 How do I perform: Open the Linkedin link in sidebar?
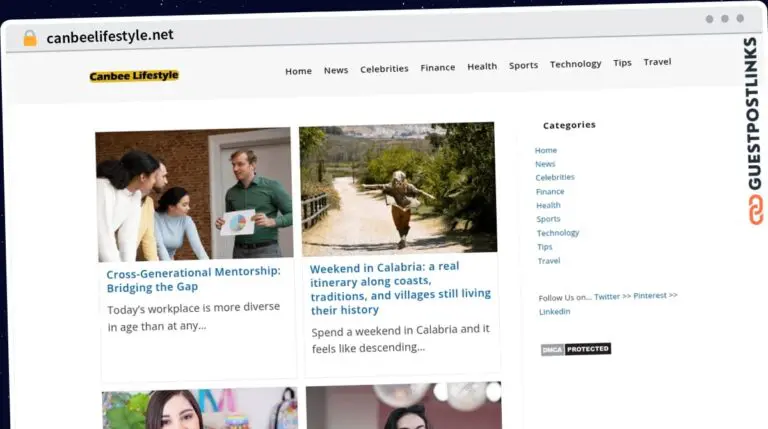coord(554,311)
